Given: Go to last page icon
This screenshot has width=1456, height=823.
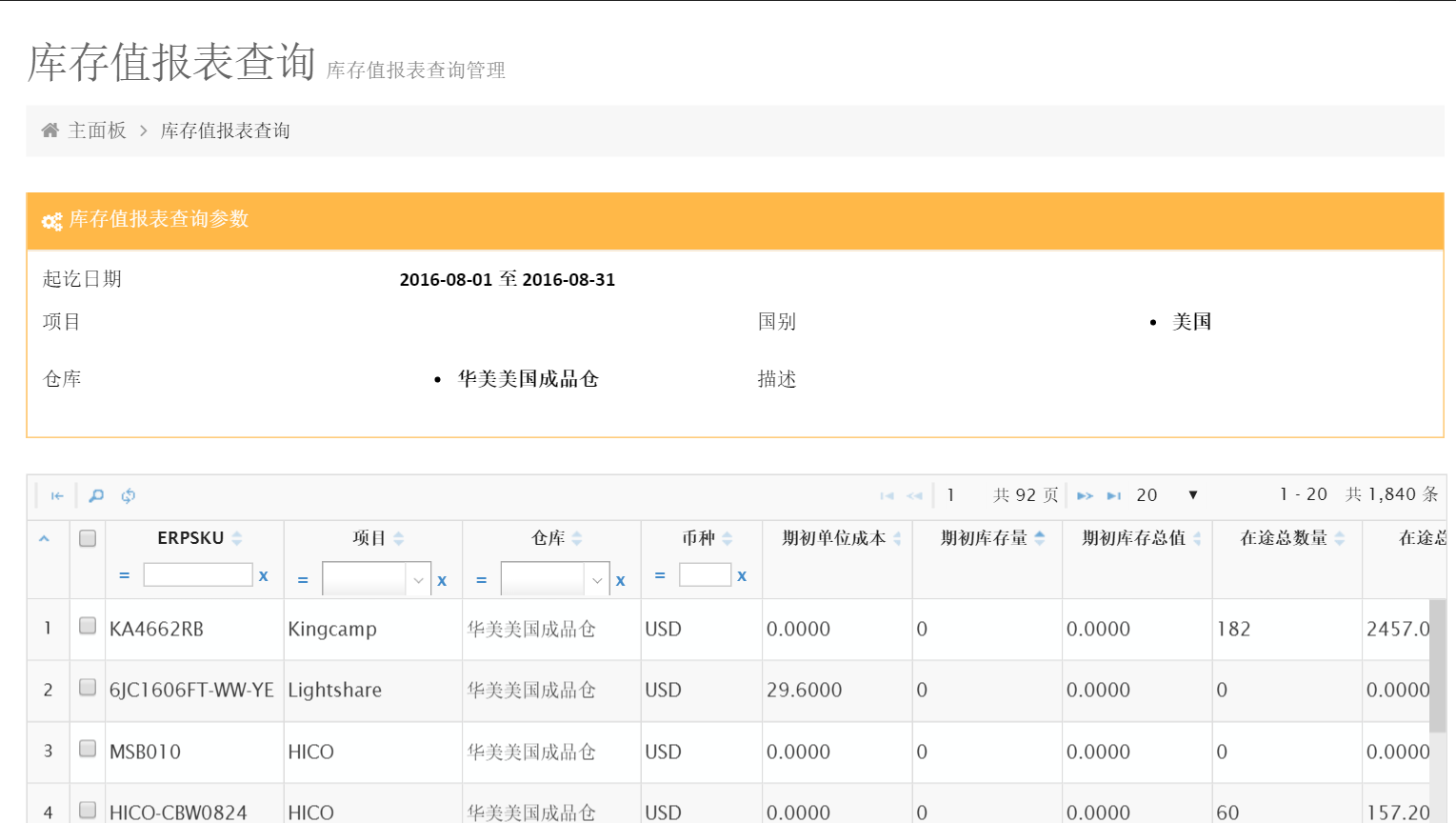Looking at the screenshot, I should click(x=1113, y=495).
